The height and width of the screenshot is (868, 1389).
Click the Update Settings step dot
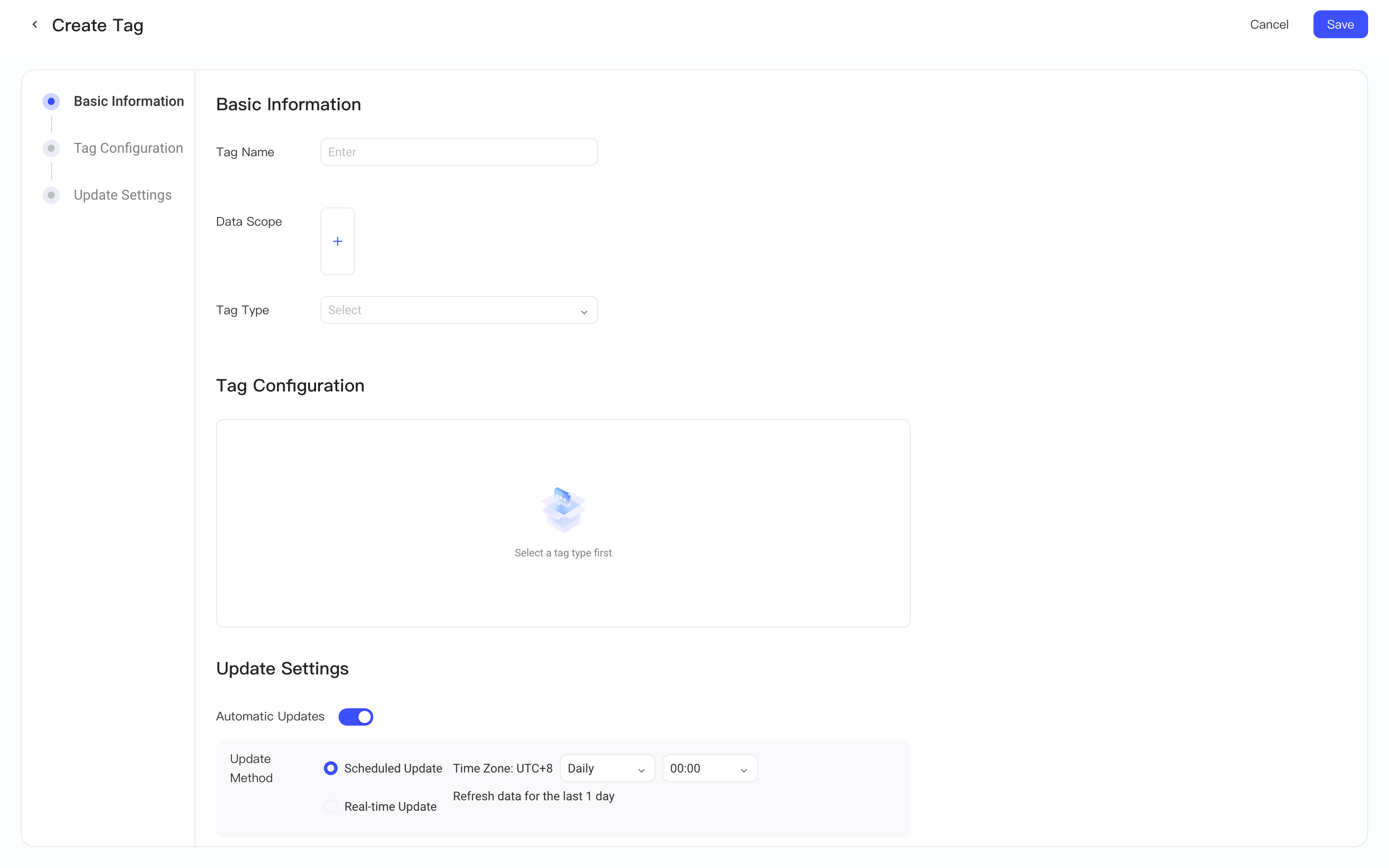(x=51, y=195)
